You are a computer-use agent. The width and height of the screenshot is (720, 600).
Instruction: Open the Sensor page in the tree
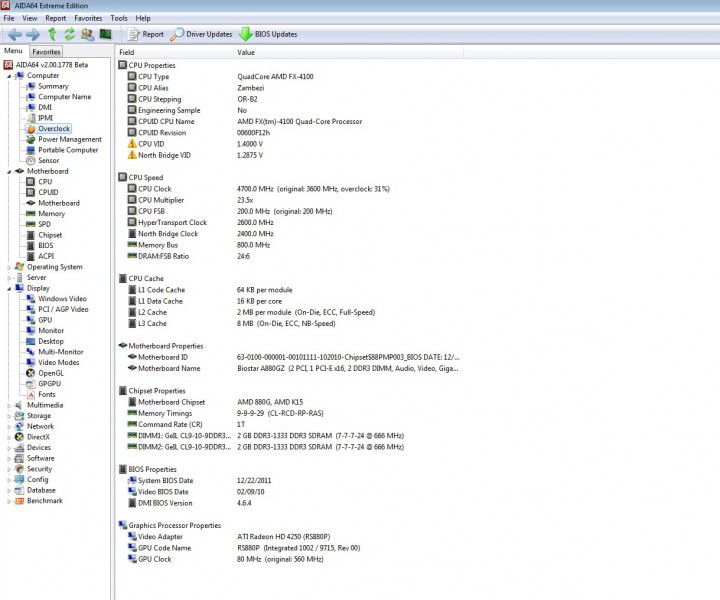tap(48, 160)
